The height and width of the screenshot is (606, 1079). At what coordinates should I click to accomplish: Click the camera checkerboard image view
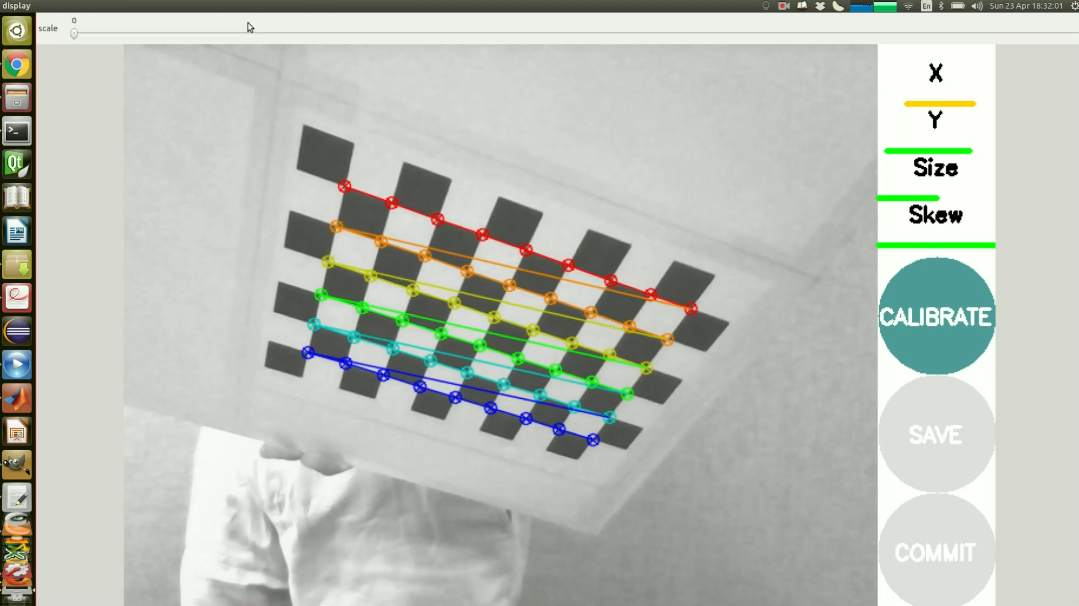point(500,325)
